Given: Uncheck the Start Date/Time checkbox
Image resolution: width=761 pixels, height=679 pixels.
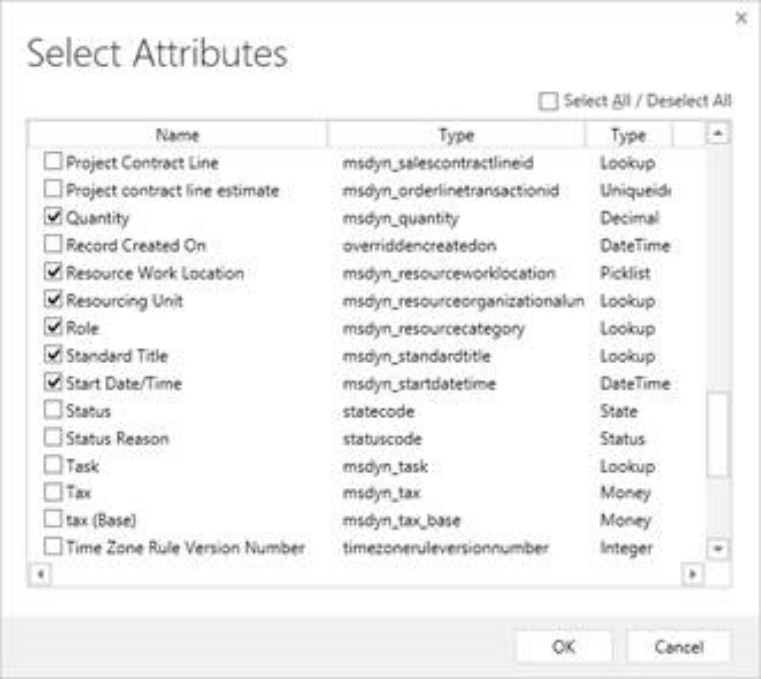Looking at the screenshot, I should coord(53,383).
